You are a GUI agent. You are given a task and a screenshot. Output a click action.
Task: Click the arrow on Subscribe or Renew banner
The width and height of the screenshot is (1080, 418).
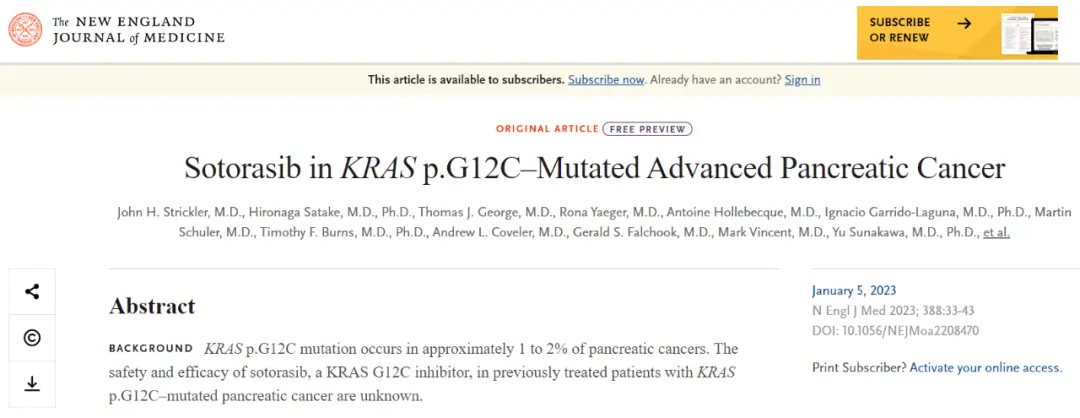click(963, 23)
